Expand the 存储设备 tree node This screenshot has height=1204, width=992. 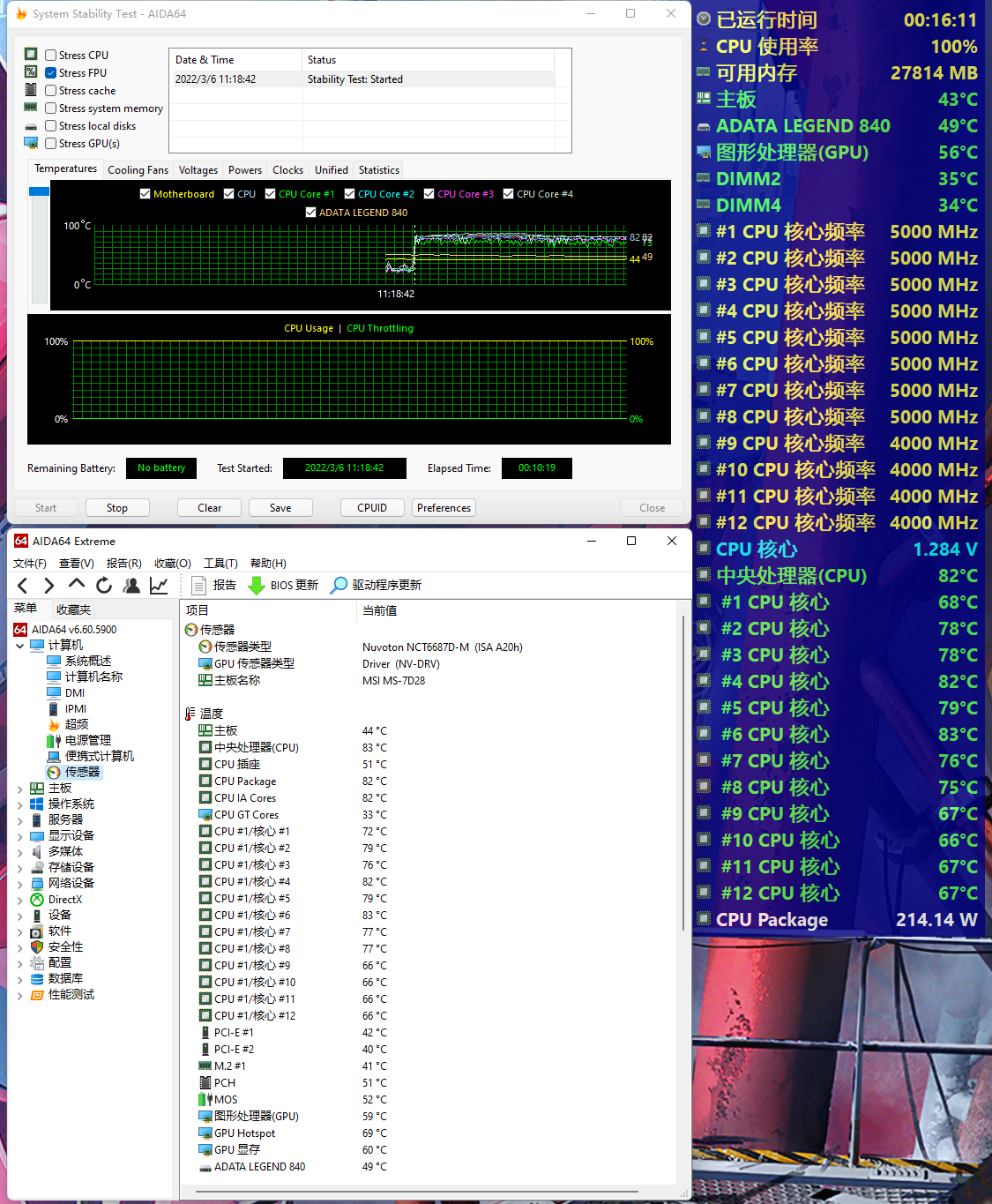20,868
